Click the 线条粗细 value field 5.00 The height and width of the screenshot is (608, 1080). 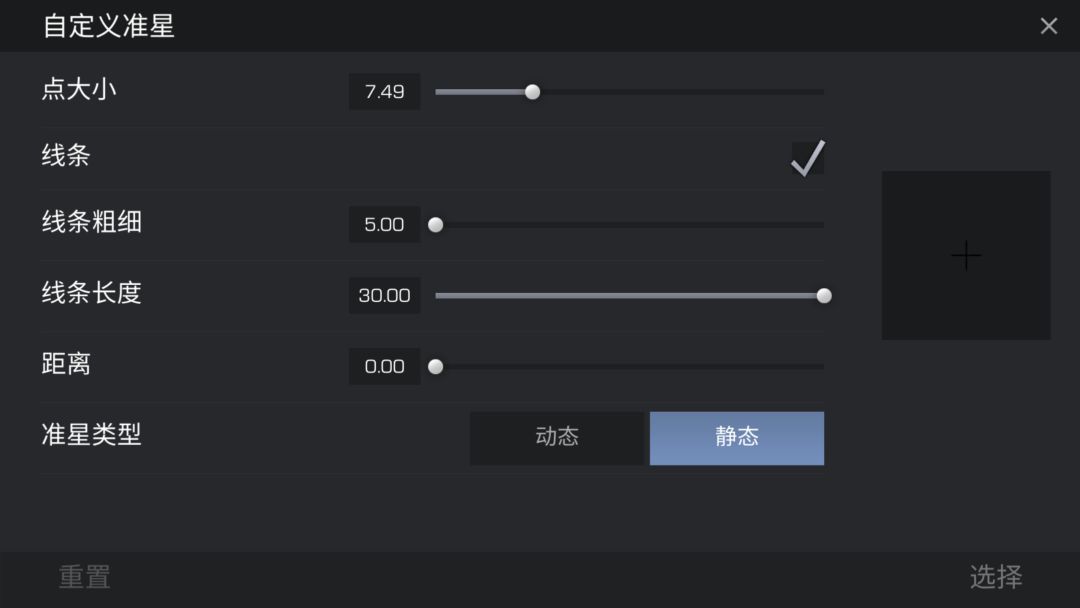click(384, 224)
